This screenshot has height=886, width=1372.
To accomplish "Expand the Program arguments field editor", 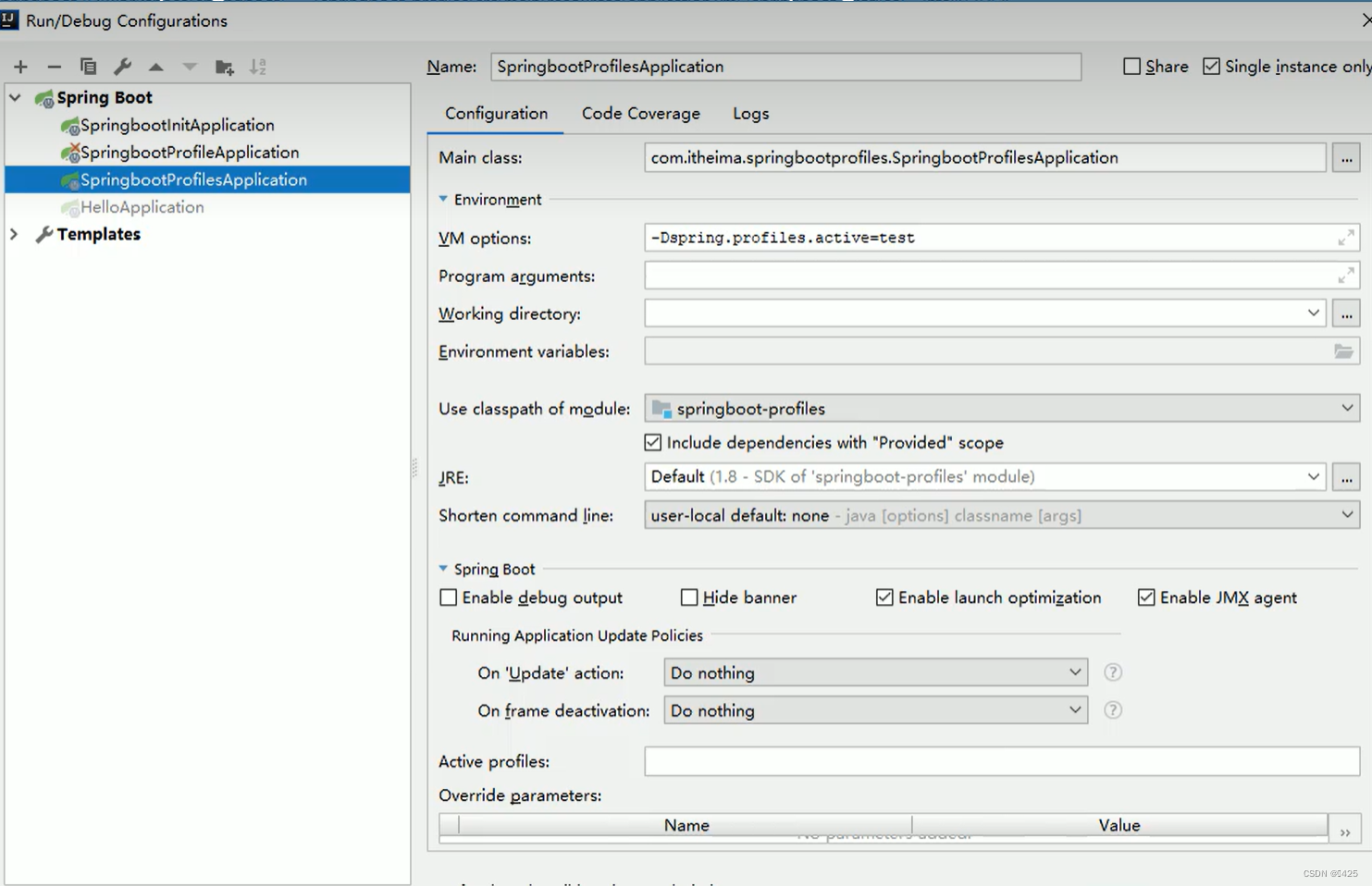I will [x=1345, y=276].
